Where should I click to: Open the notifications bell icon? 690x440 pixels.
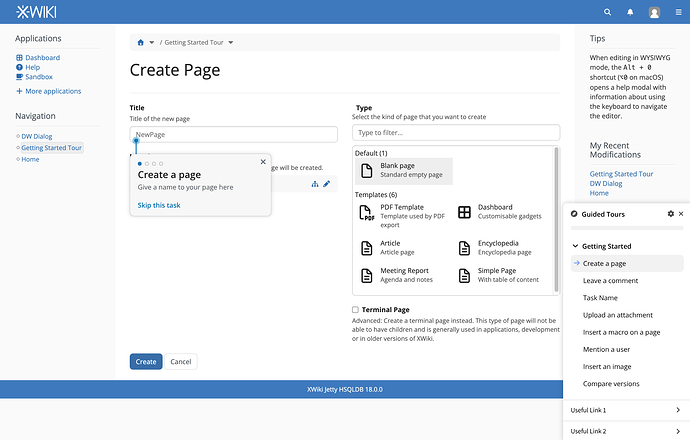pos(630,12)
